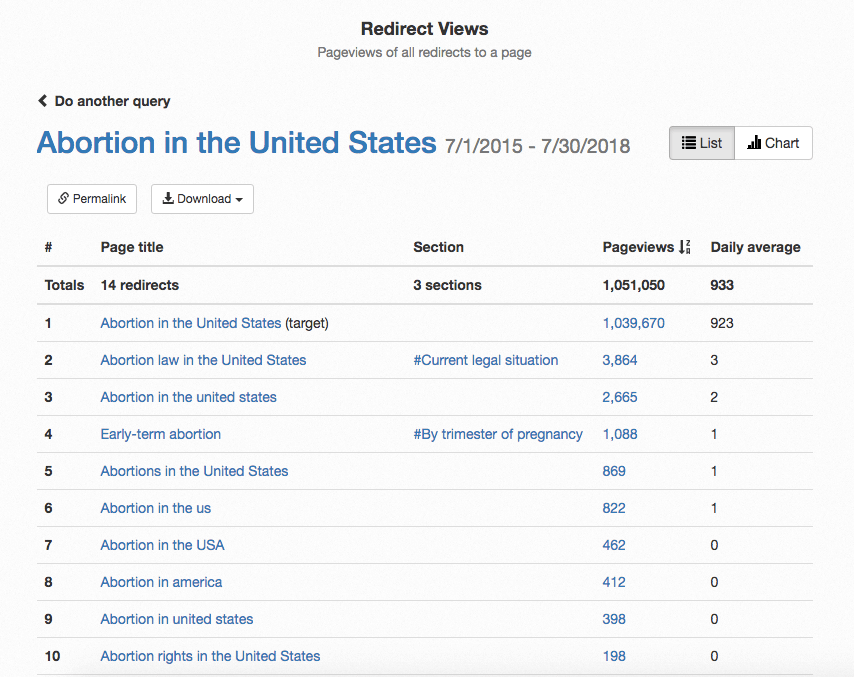Open 'Abortion rights in the United States'
The height and width of the screenshot is (677, 854).
(209, 656)
